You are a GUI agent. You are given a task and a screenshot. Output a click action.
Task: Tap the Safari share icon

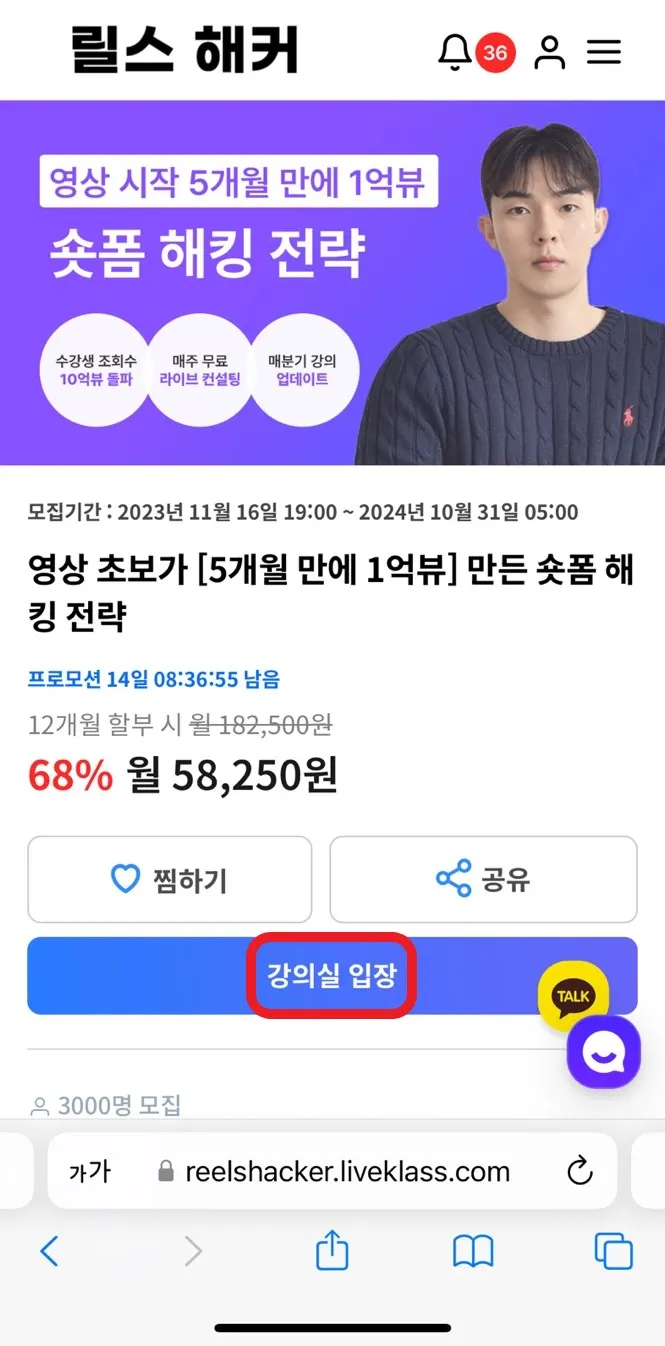[332, 1250]
